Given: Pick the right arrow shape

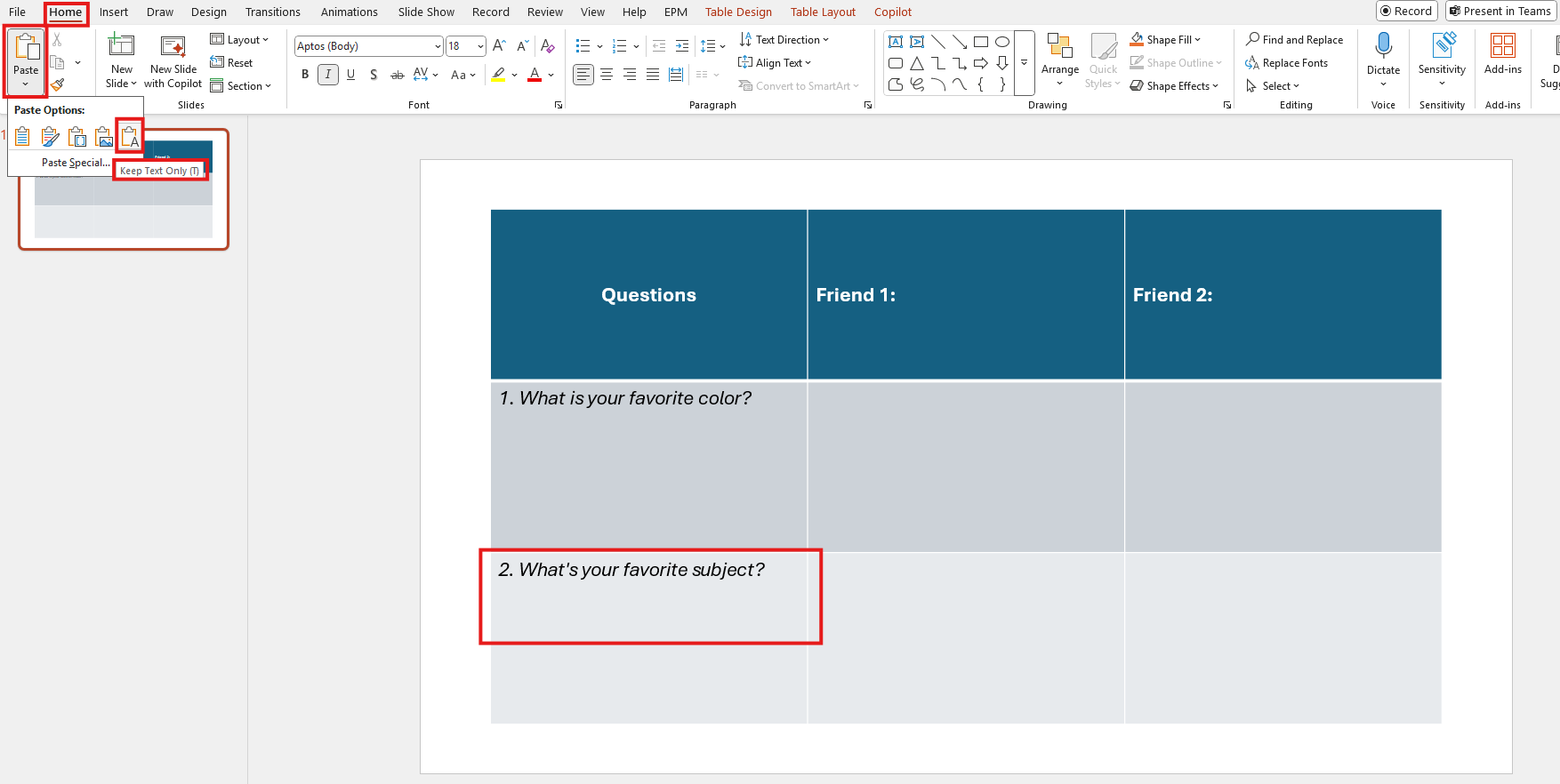Looking at the screenshot, I should [x=981, y=63].
